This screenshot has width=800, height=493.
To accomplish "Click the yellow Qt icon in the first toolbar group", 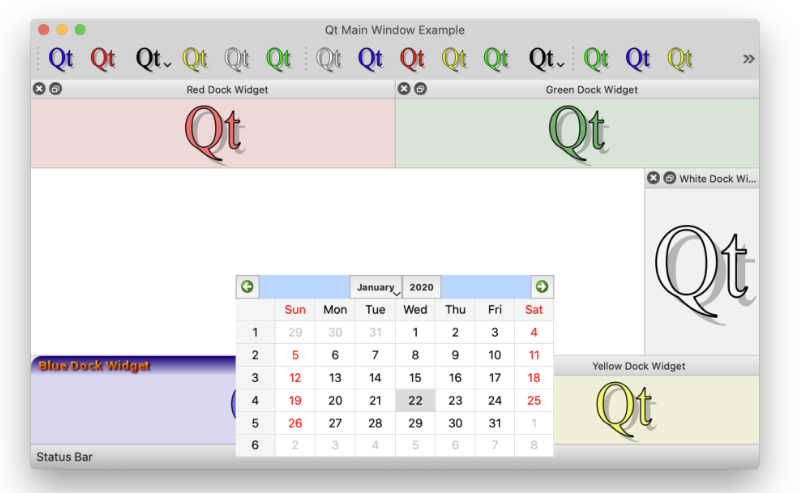I will coord(195,59).
